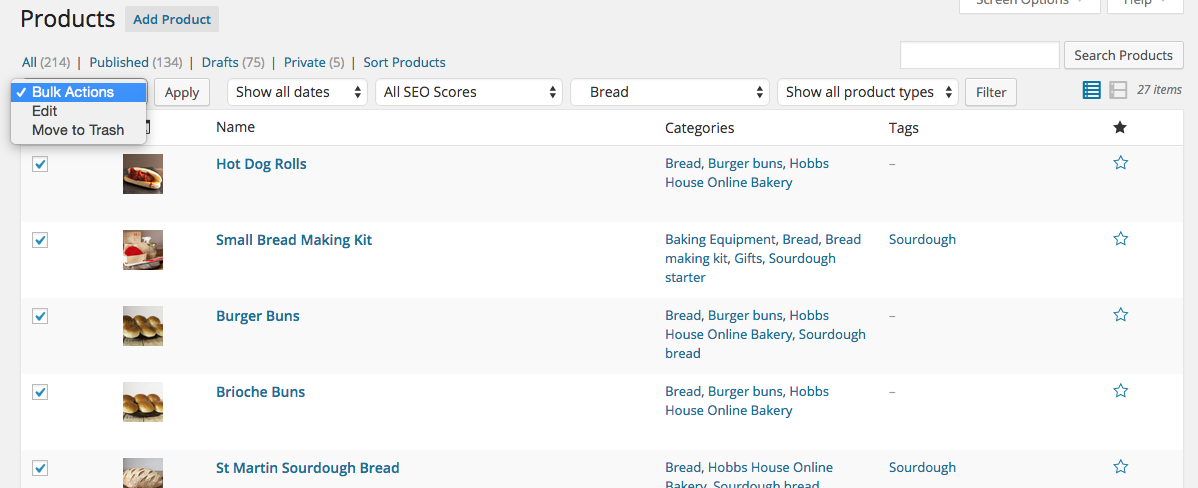
Task: Toggle featured star for Small Bread Making Kit
Action: pos(1120,239)
